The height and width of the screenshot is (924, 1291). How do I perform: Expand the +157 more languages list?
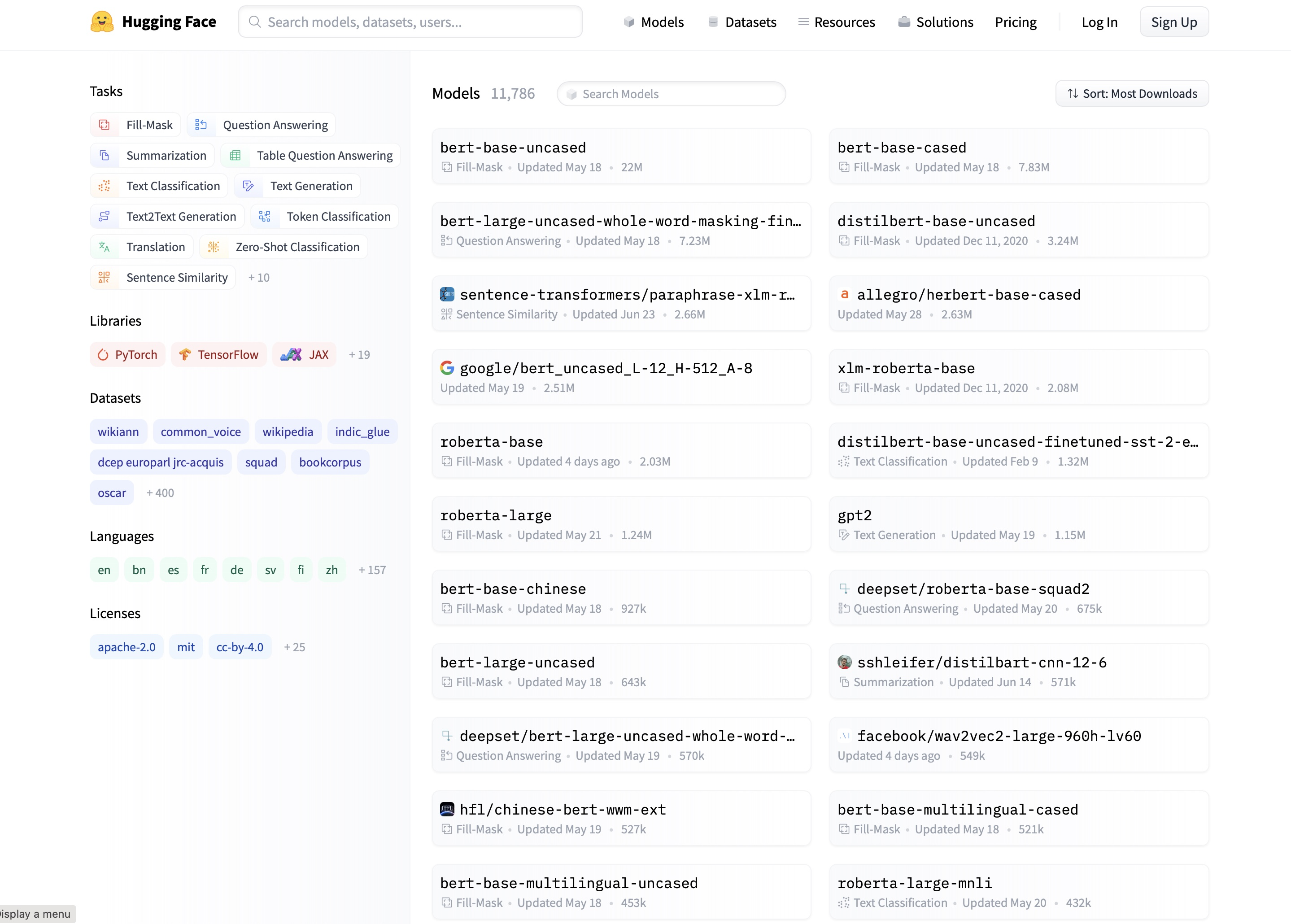(x=372, y=570)
